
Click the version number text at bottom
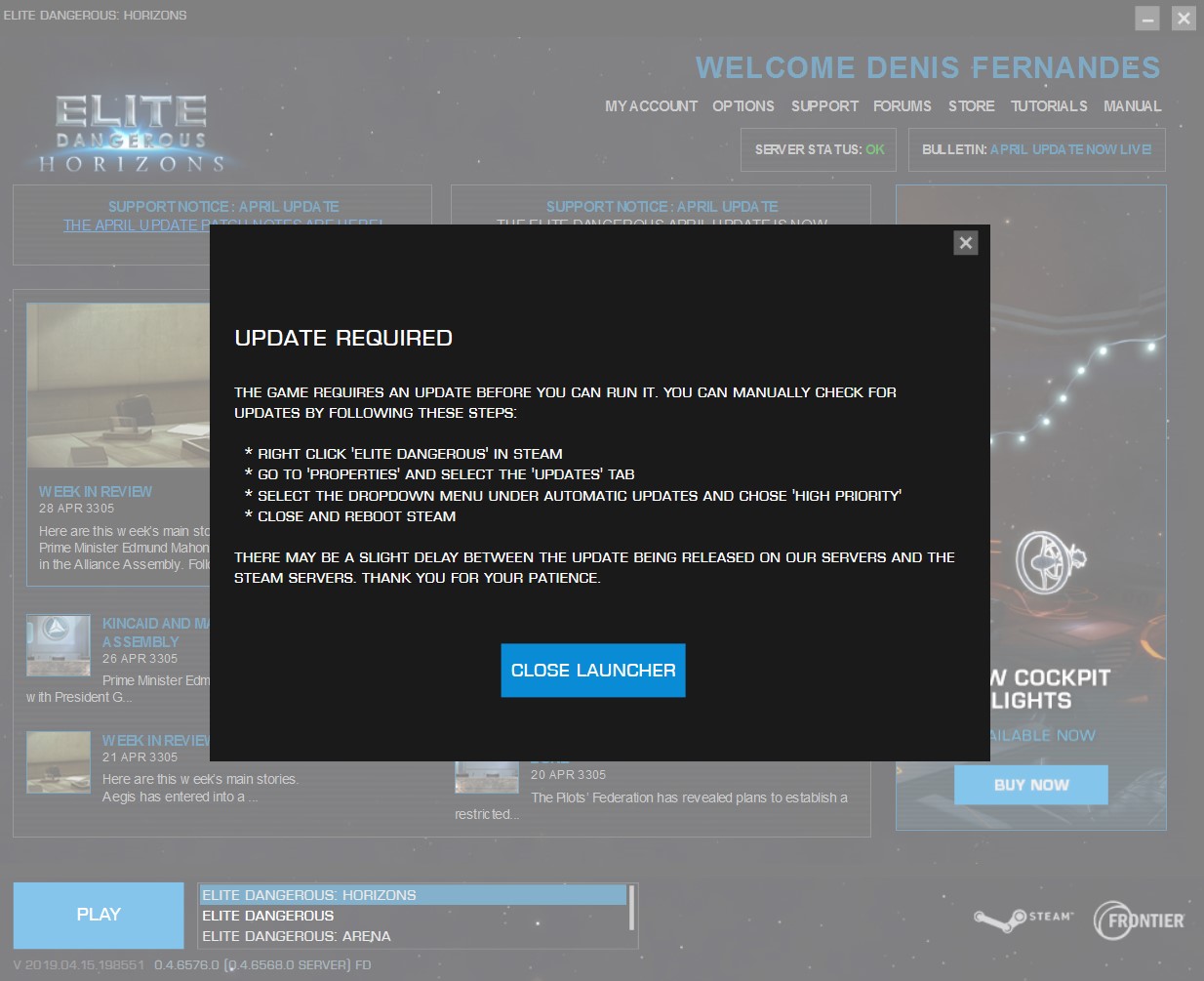tap(192, 964)
